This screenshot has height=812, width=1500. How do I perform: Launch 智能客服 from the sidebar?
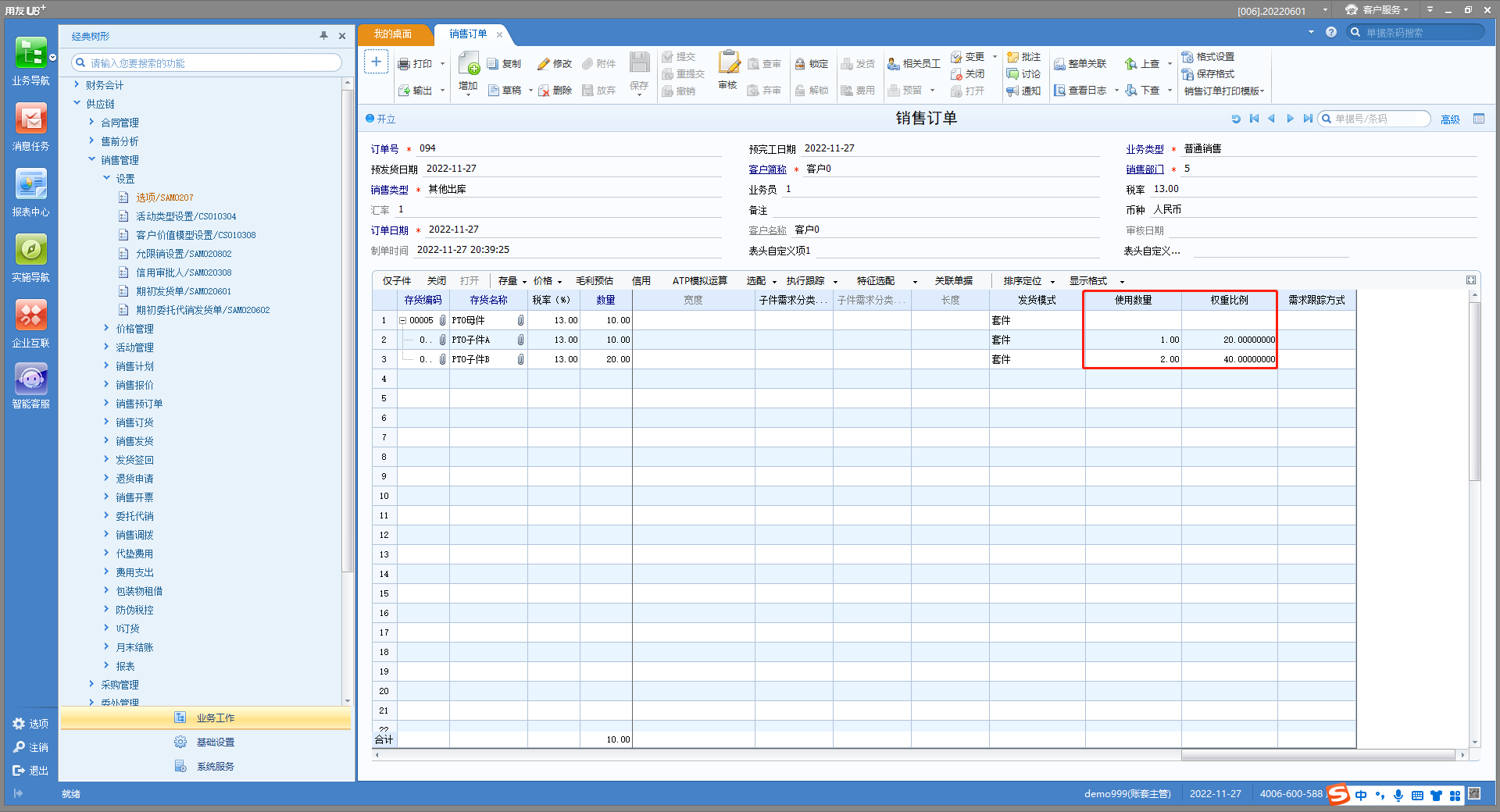click(x=30, y=380)
